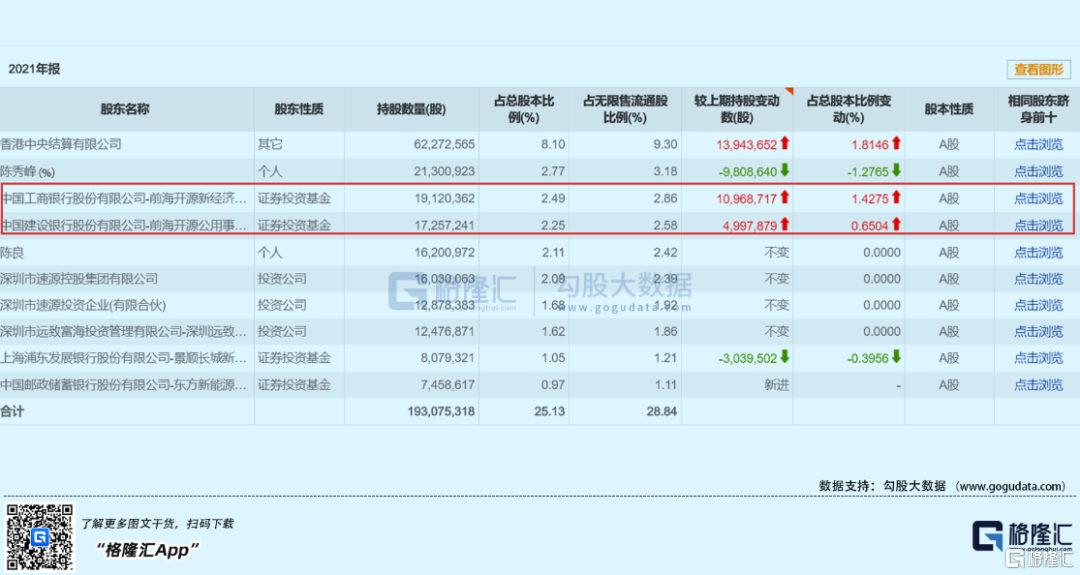Click the 2021年报 heading
The width and height of the screenshot is (1080, 575).
point(34,69)
